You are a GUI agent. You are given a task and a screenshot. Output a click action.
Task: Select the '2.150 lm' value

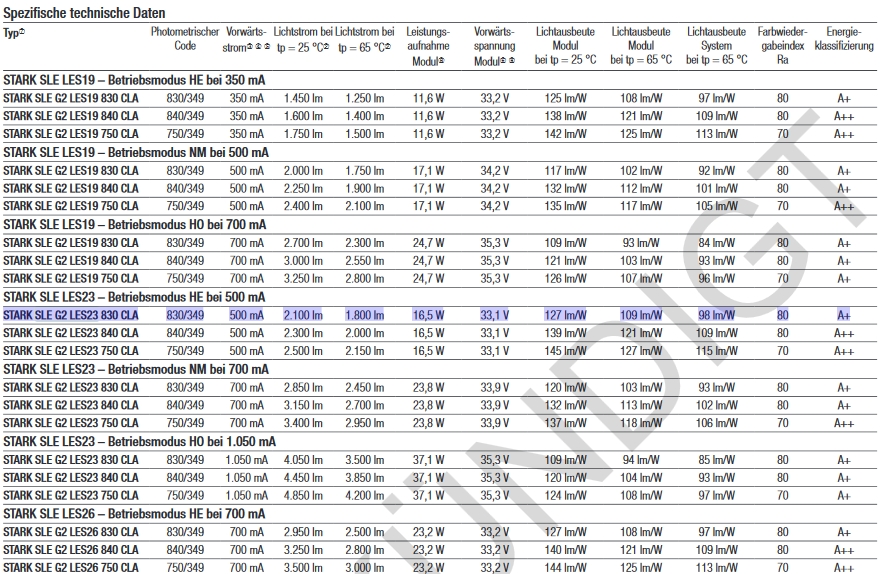click(365, 350)
